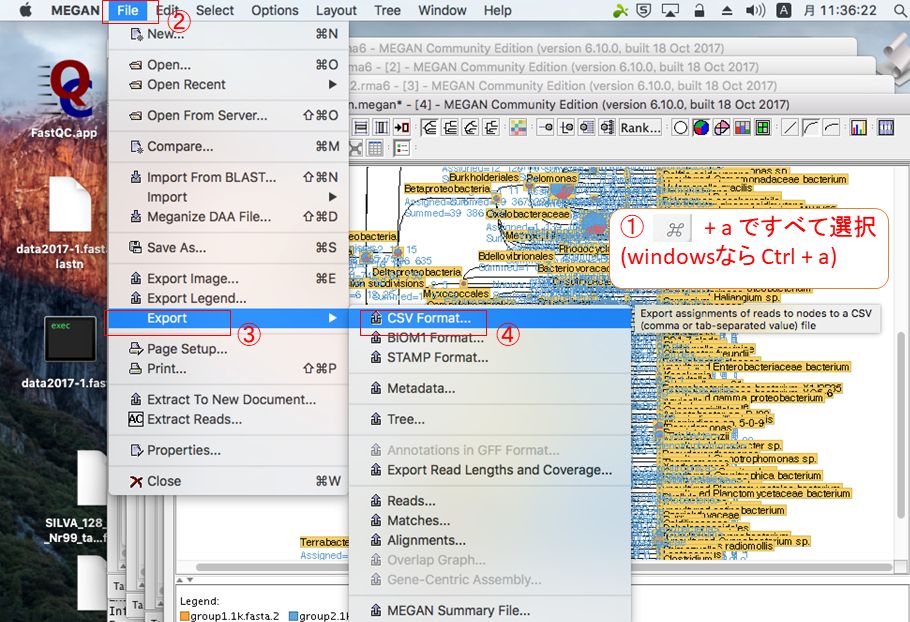Viewport: 910px width, 622px height.
Task: Click tree layout icon left of color grid
Action: point(491,127)
